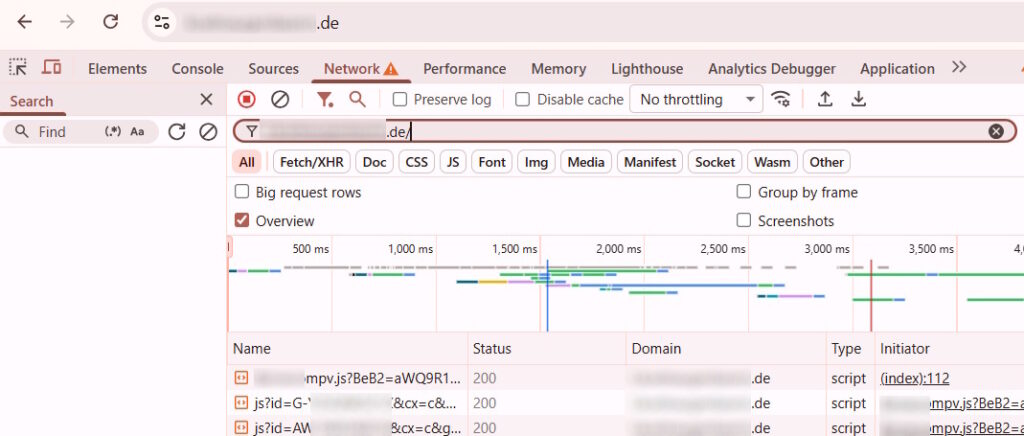Image resolution: width=1024 pixels, height=436 pixels.
Task: Switch to the Console tab
Action: click(197, 69)
